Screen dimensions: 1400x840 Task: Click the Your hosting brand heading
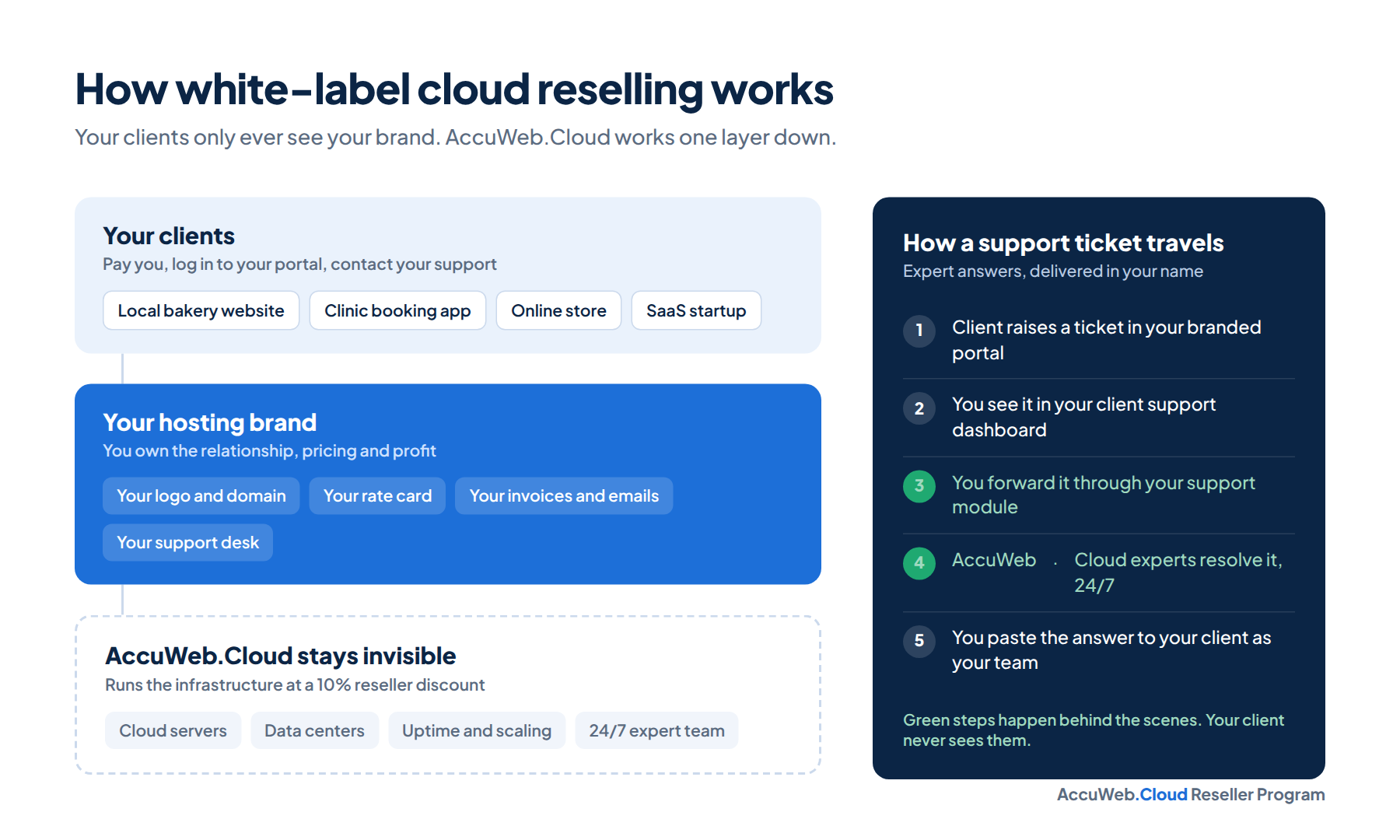[209, 422]
